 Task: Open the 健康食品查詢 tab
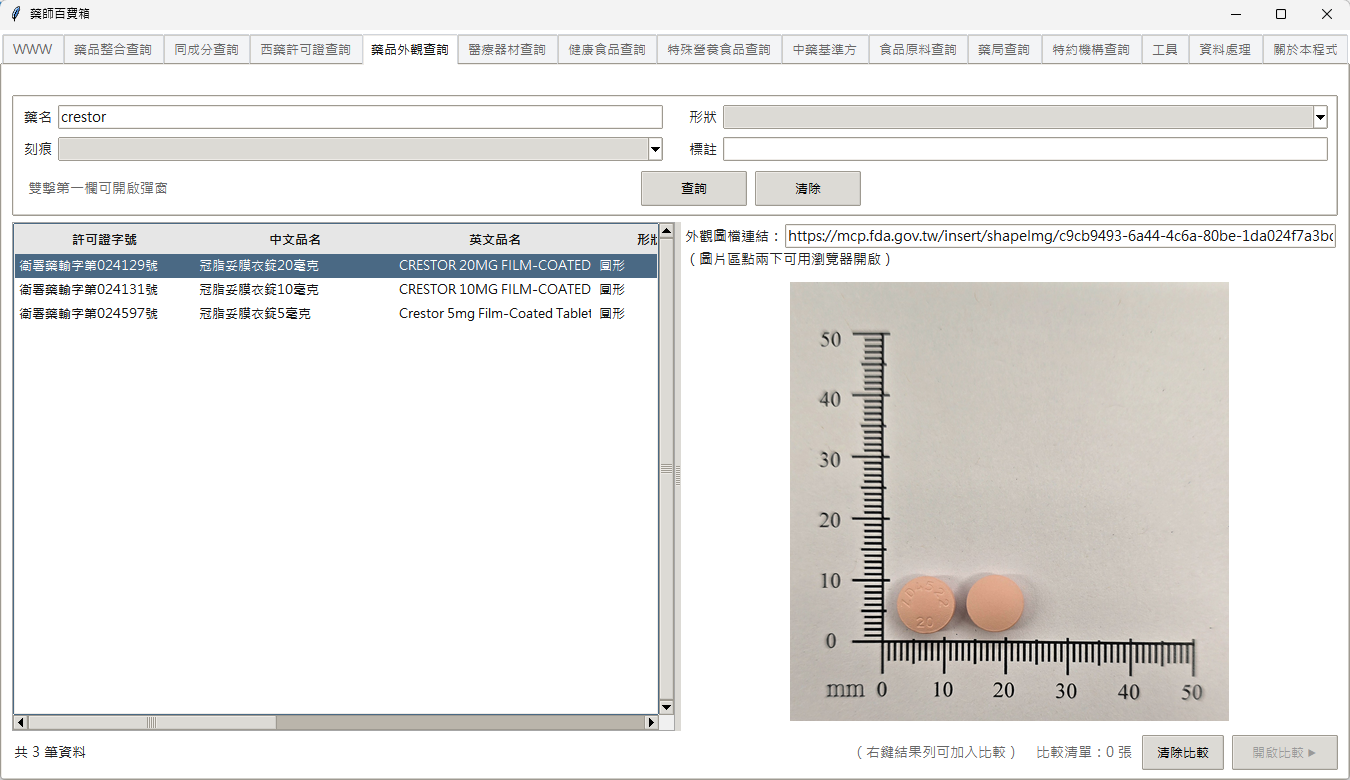pyautogui.click(x=607, y=49)
